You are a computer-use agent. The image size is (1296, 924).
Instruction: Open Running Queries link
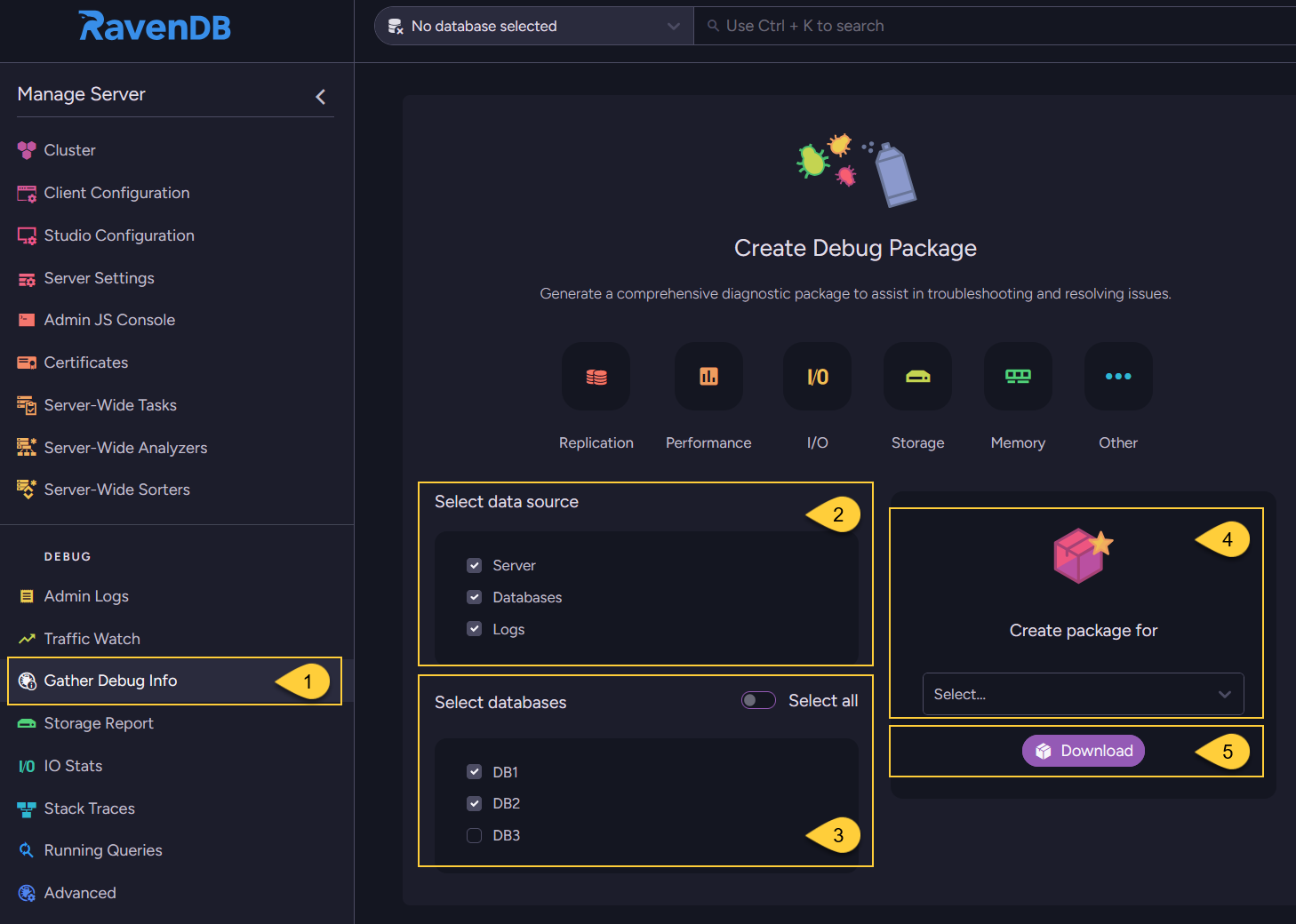(x=103, y=850)
